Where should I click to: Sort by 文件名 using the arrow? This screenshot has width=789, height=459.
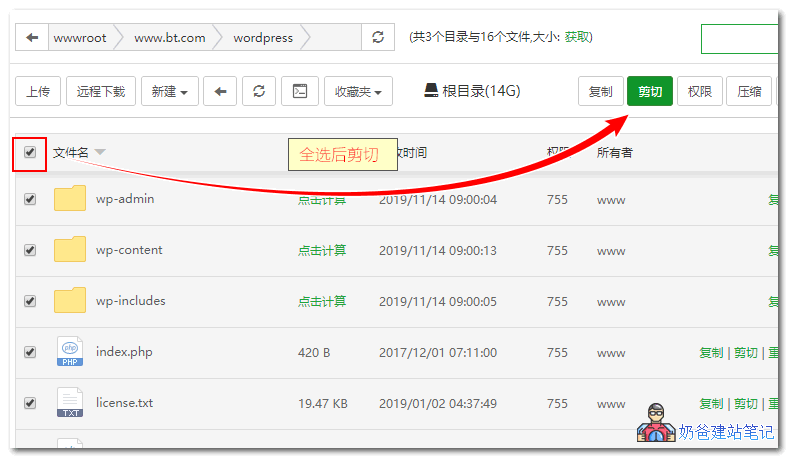tap(100, 153)
